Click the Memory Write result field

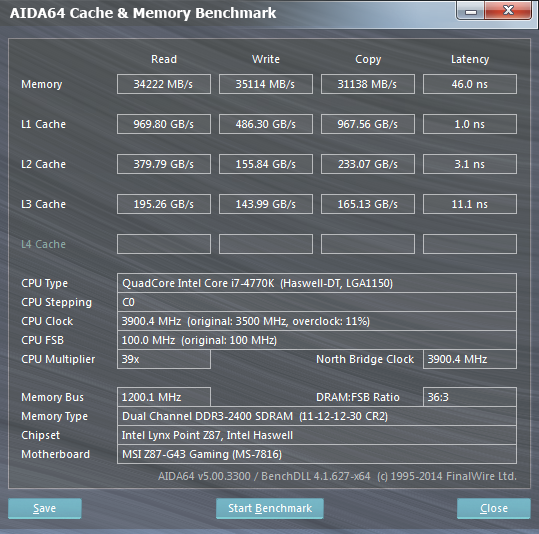click(266, 84)
